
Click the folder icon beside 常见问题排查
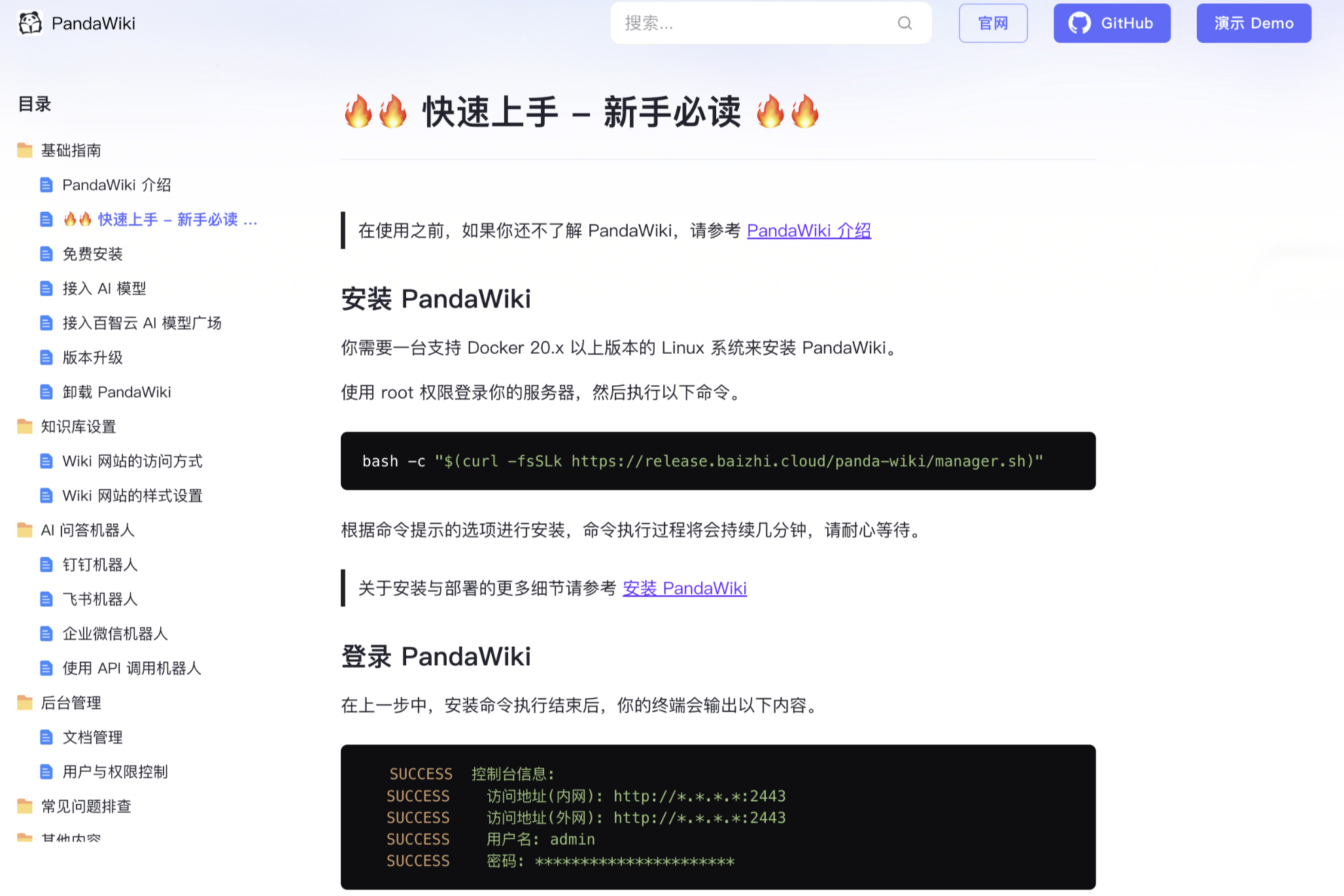click(x=25, y=806)
